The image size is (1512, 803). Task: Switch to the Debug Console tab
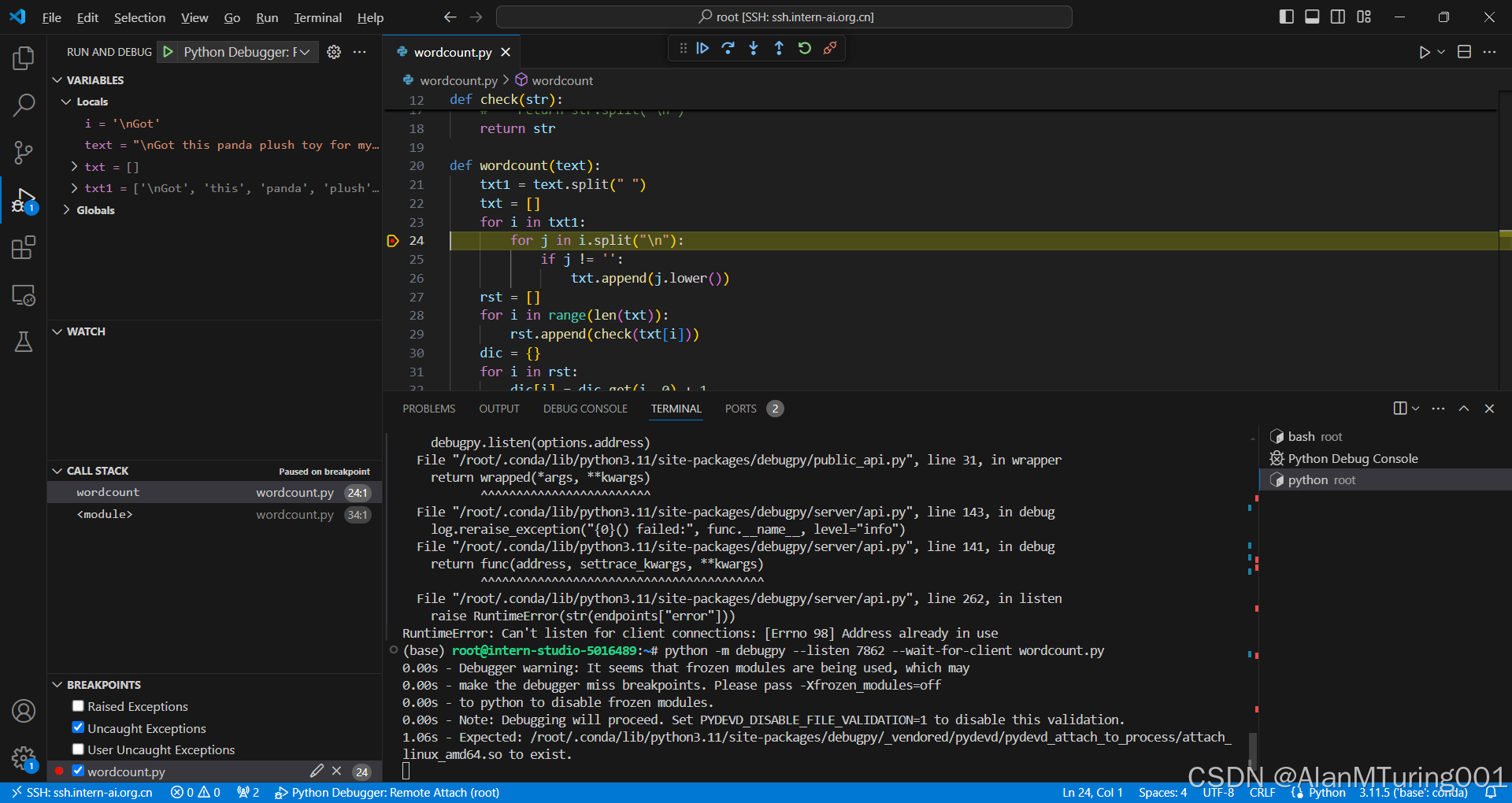(x=584, y=409)
